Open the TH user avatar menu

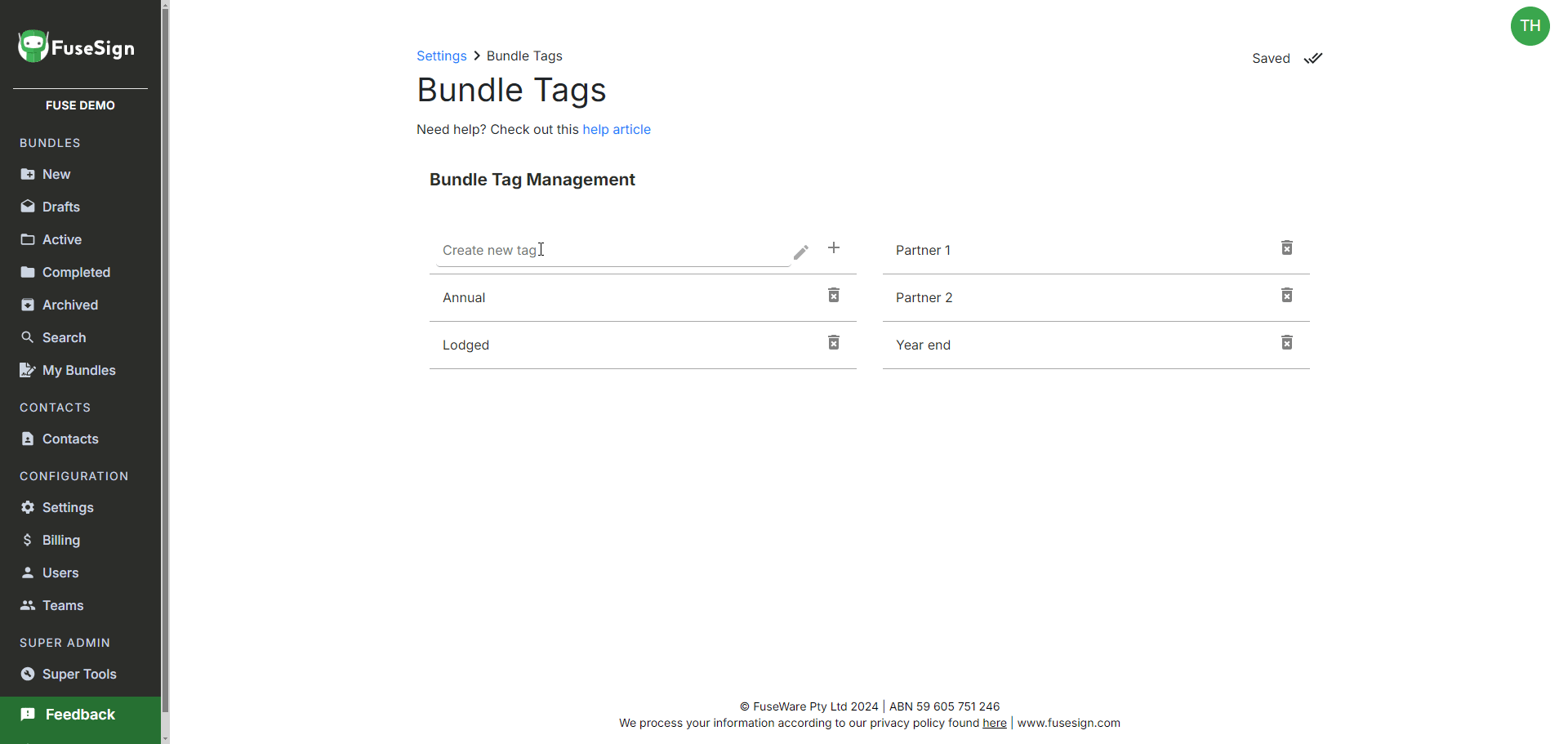(x=1530, y=26)
